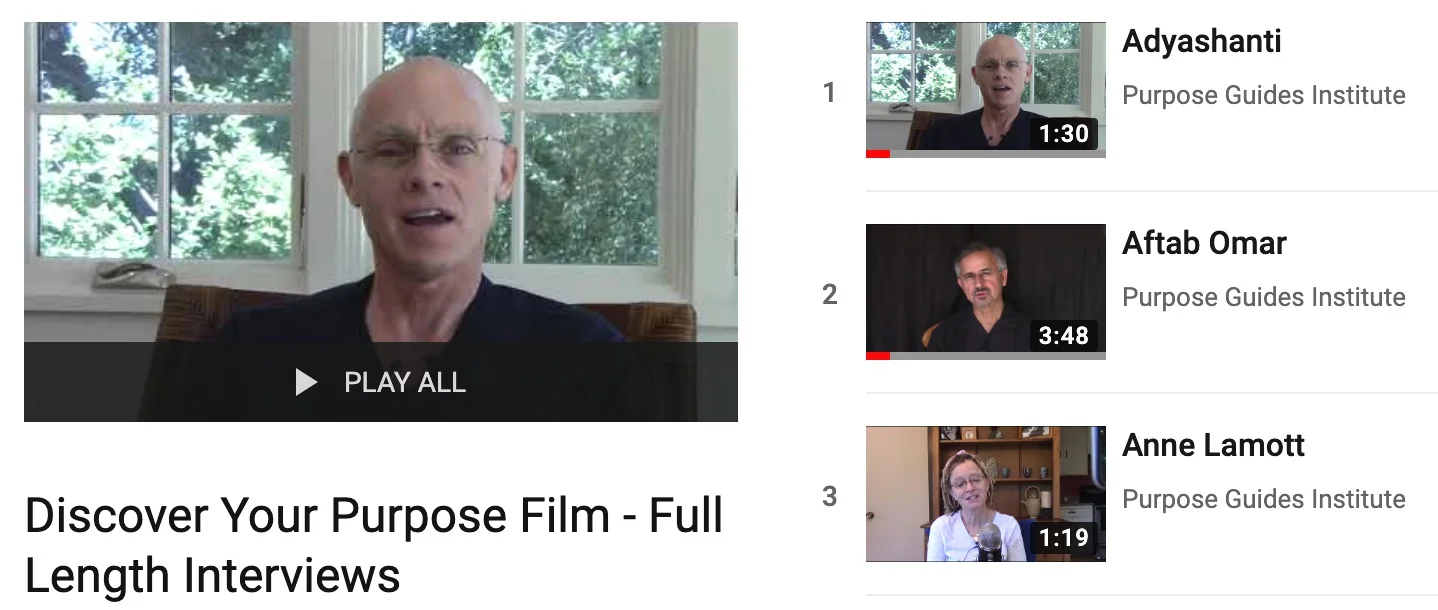
Task: Click playlist index number 1
Action: pos(829,93)
